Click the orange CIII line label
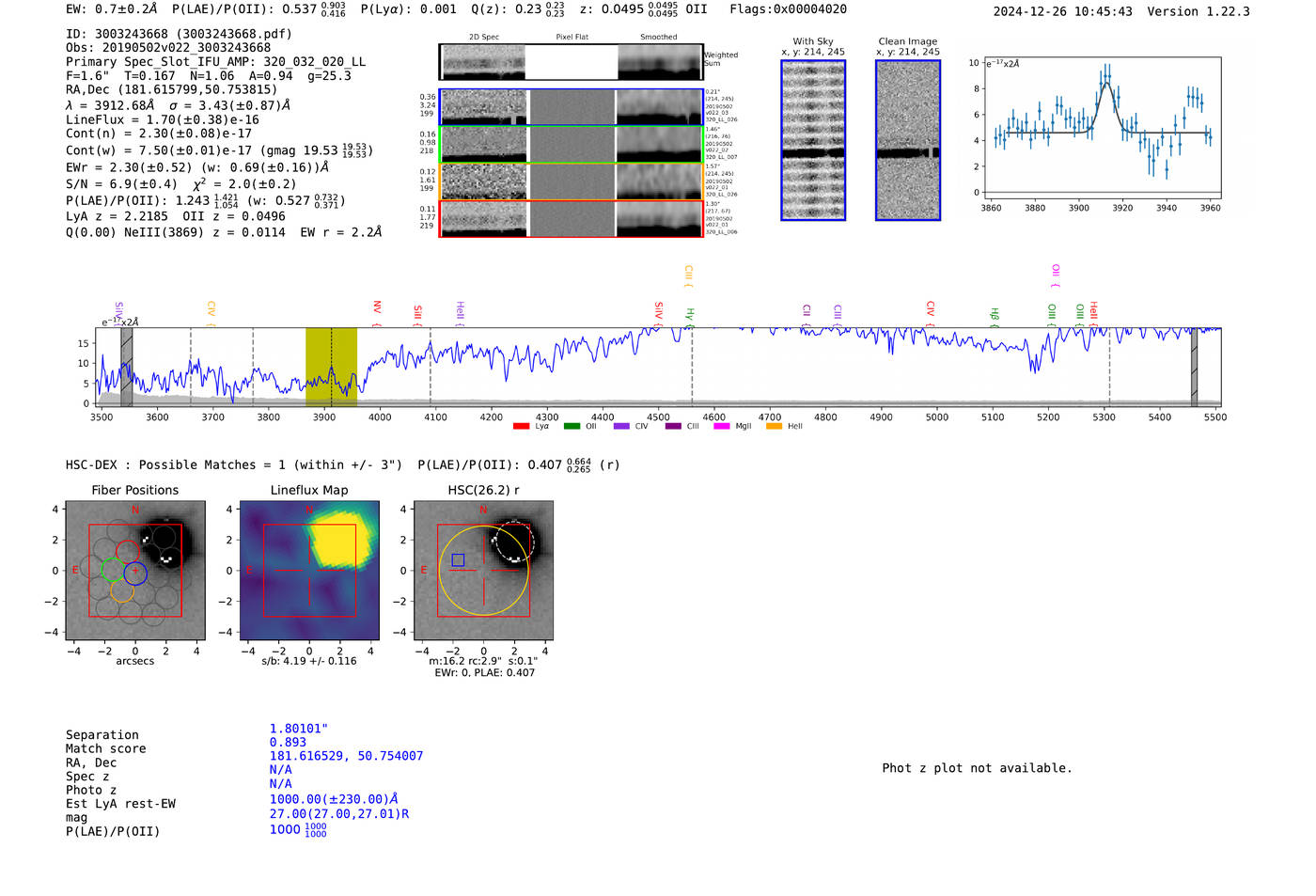The width and height of the screenshot is (1316, 896). [x=688, y=276]
